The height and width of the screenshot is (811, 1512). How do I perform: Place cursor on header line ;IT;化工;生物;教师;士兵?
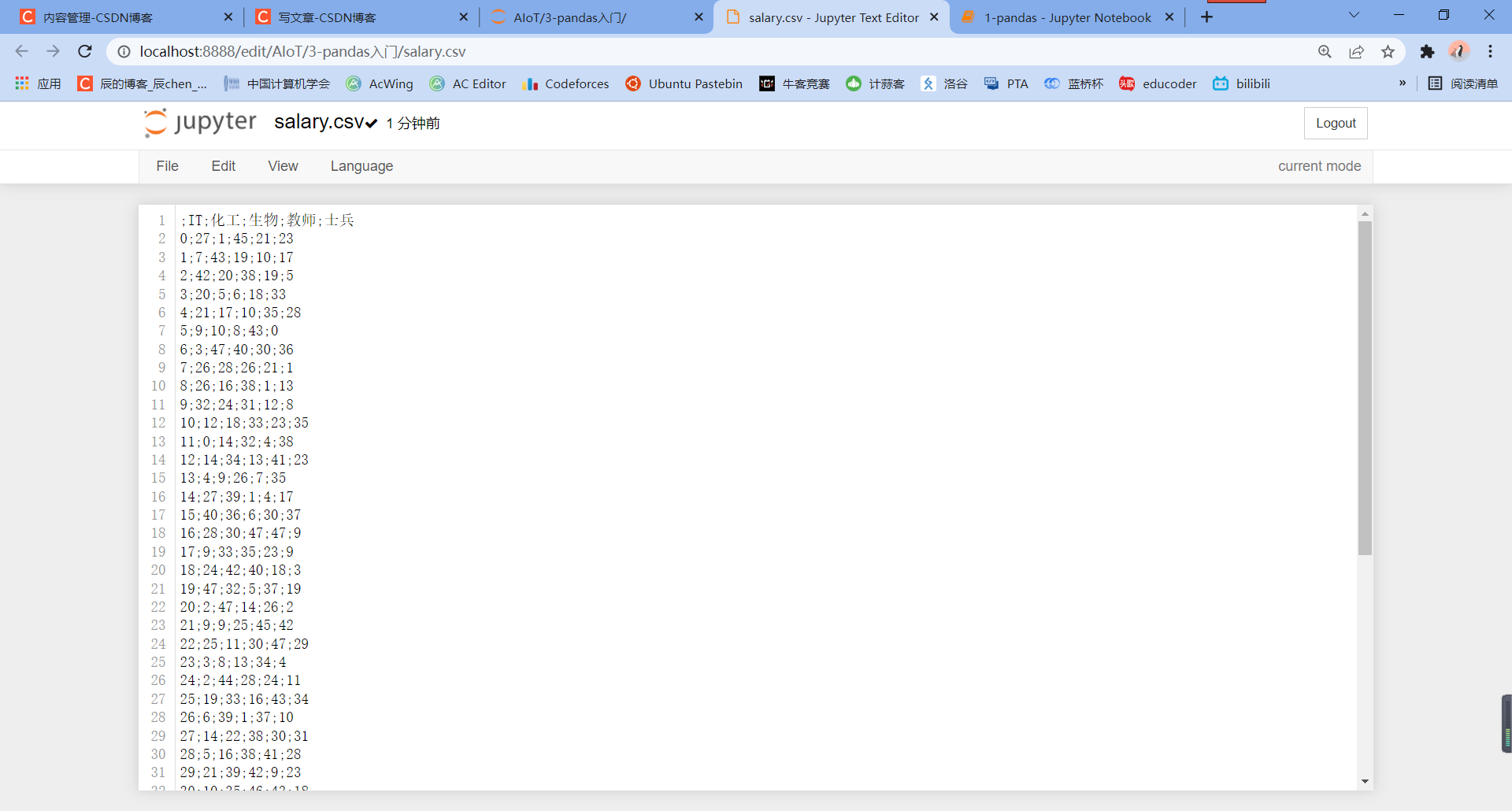[267, 220]
